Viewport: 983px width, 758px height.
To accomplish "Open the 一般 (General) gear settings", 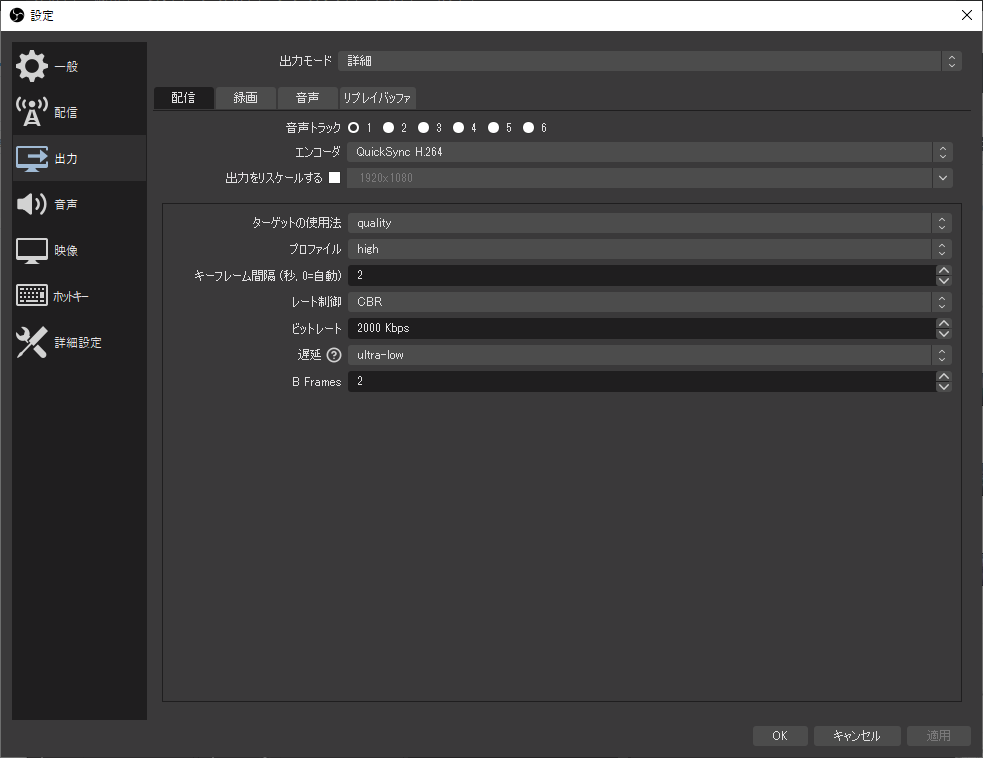I will [x=32, y=66].
